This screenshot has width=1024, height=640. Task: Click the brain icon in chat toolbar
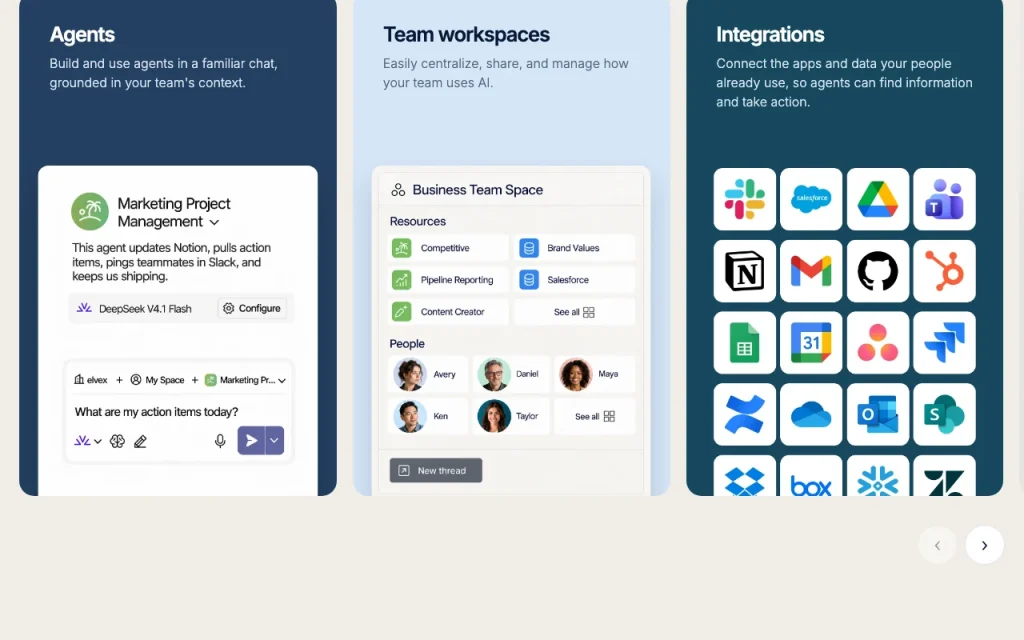pos(117,441)
